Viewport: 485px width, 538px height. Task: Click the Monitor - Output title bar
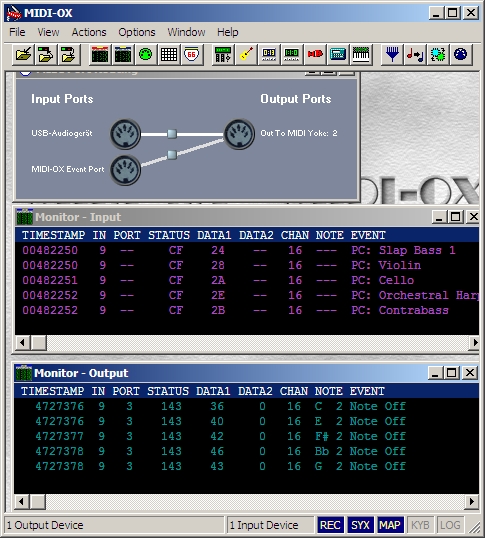click(246, 373)
